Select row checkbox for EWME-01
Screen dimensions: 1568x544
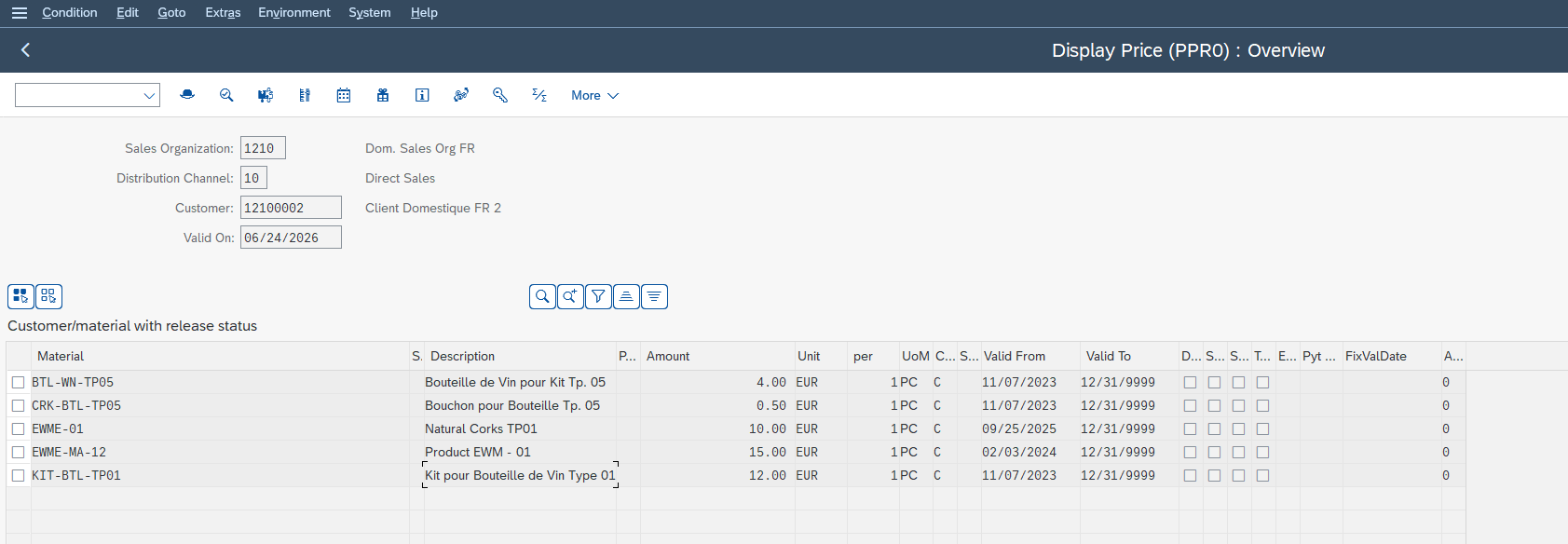click(18, 428)
